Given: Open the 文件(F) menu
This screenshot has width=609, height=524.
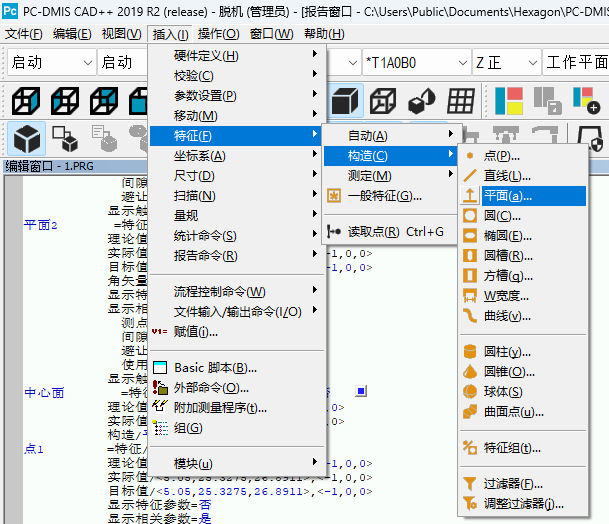Looking at the screenshot, I should pyautogui.click(x=23, y=34).
